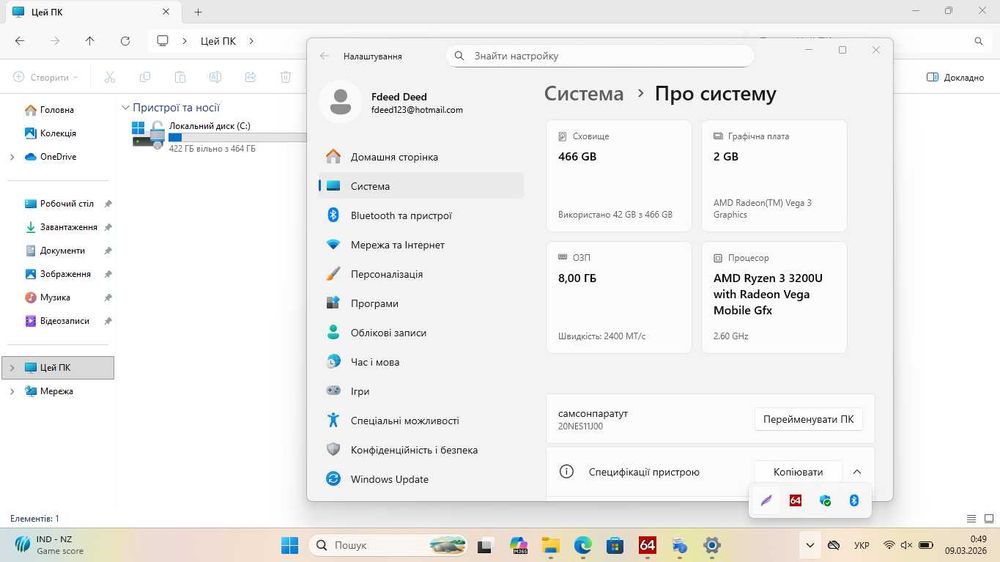Open Bluetooth та пристрої settings

421,216
